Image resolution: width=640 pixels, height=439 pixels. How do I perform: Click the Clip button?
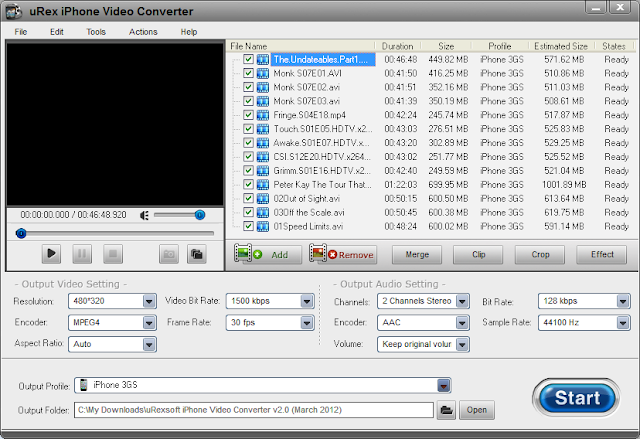pos(478,255)
